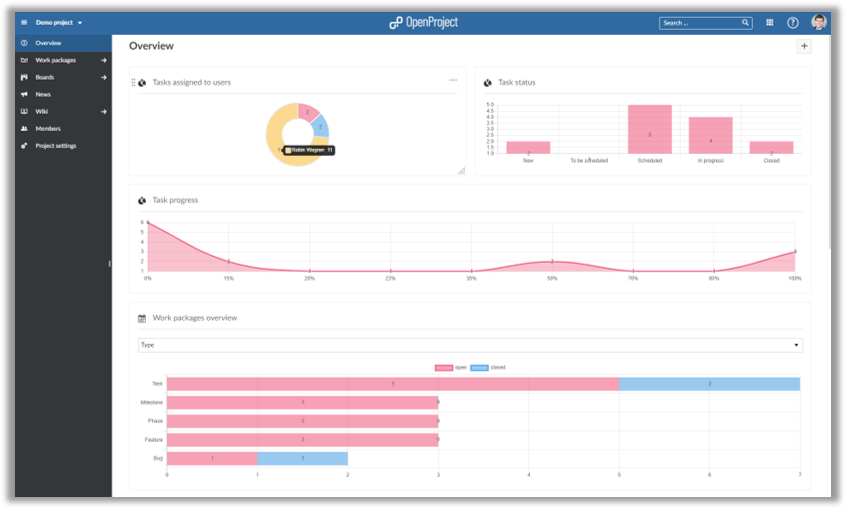
Task: Open the modules grid icon in header
Action: click(769, 22)
